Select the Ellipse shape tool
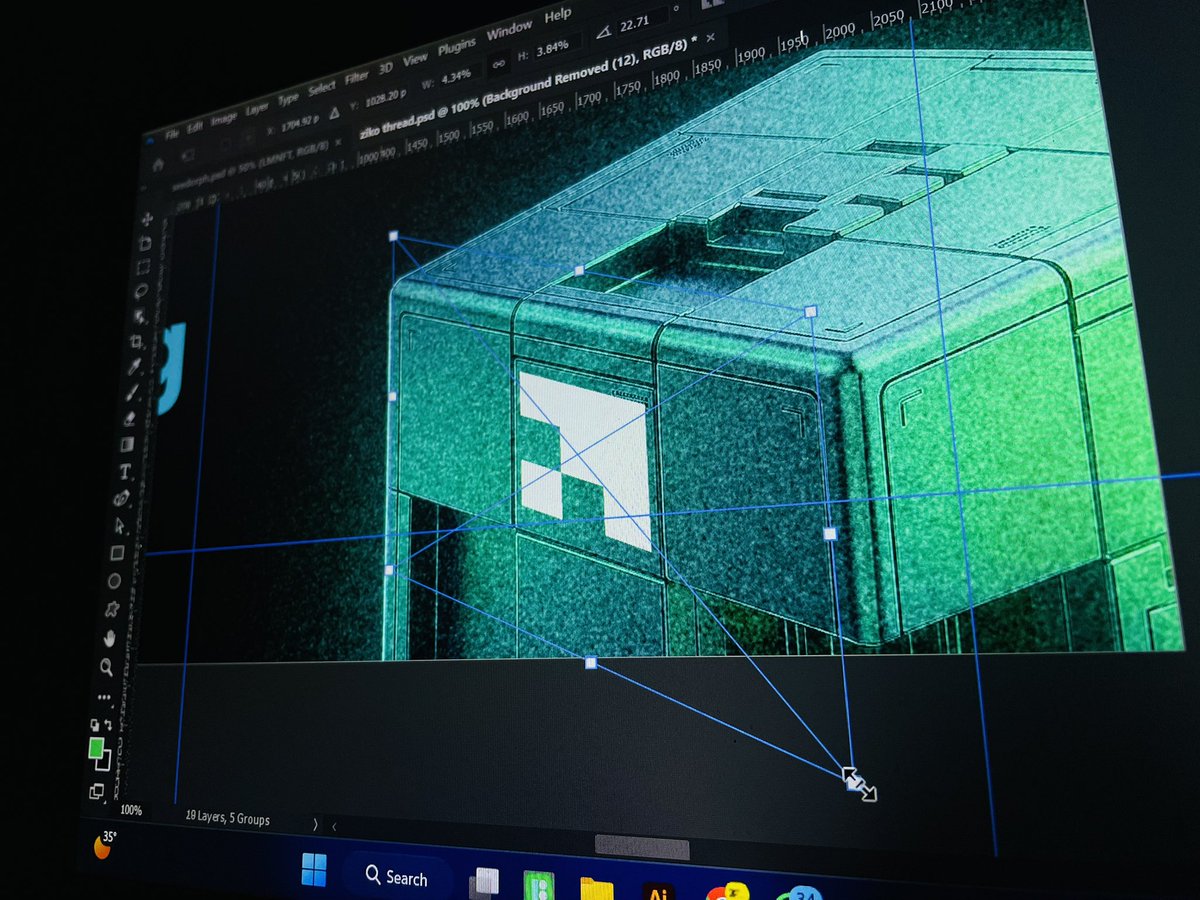1200x900 pixels. coord(114,580)
